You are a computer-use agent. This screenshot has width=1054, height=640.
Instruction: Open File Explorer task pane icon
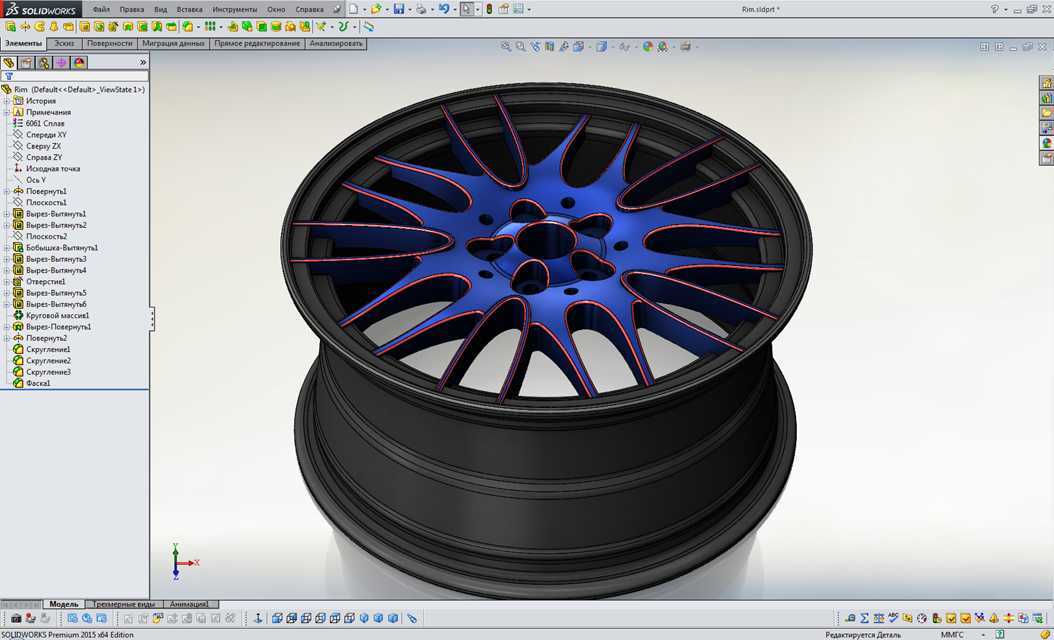pyautogui.click(x=1047, y=113)
